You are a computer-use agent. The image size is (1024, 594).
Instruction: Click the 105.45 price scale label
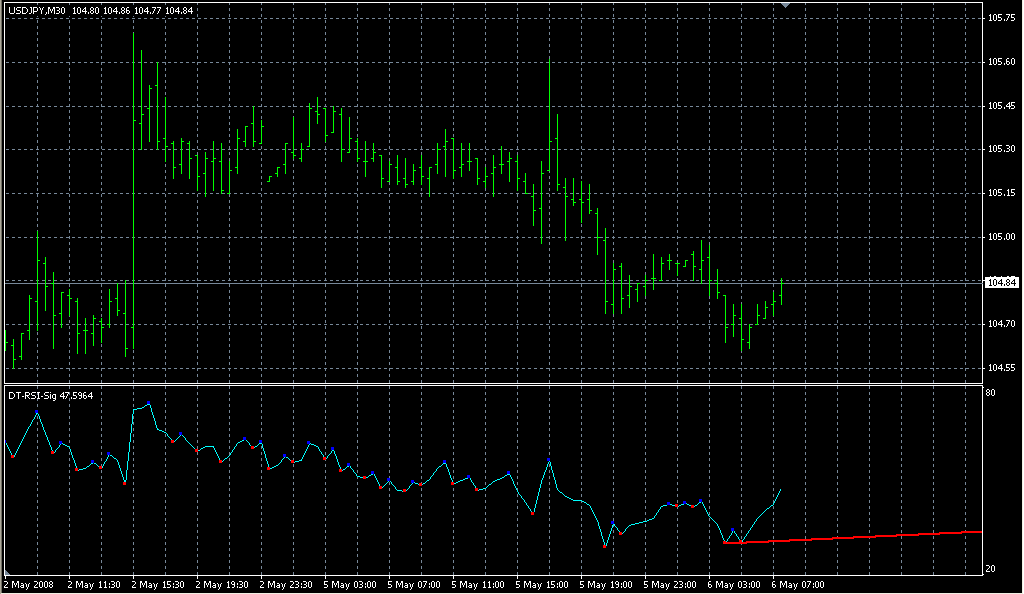tap(1001, 106)
